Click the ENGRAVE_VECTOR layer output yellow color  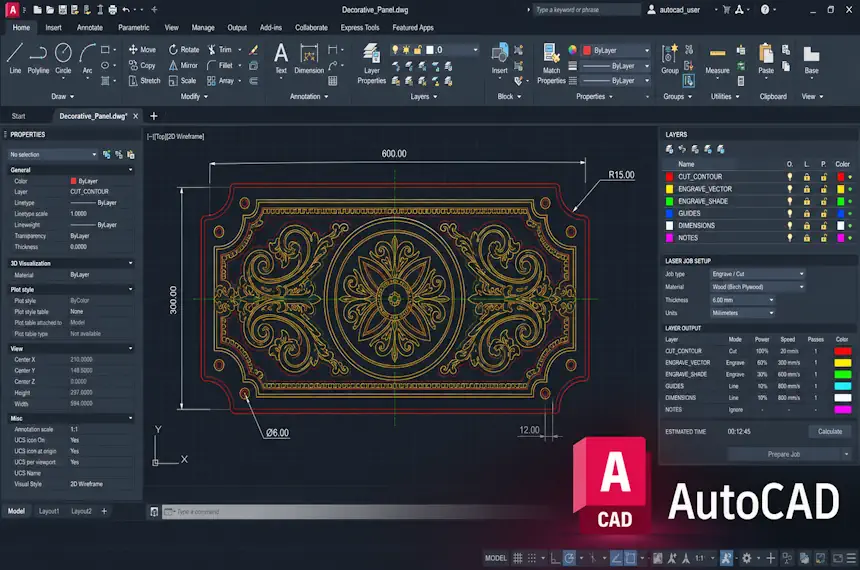tap(842, 363)
